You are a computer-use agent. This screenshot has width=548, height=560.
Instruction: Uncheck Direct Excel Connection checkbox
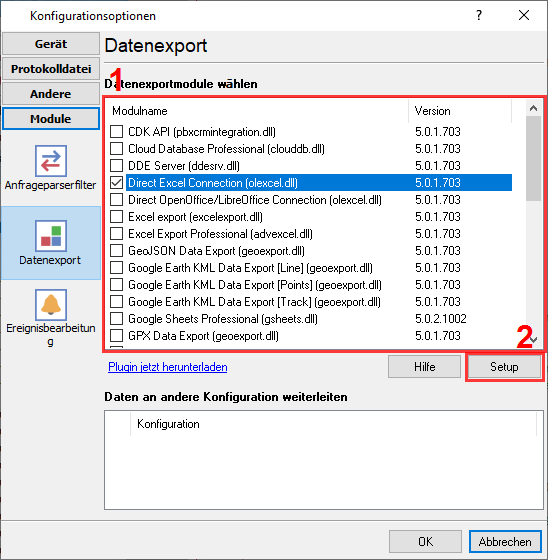coord(116,182)
